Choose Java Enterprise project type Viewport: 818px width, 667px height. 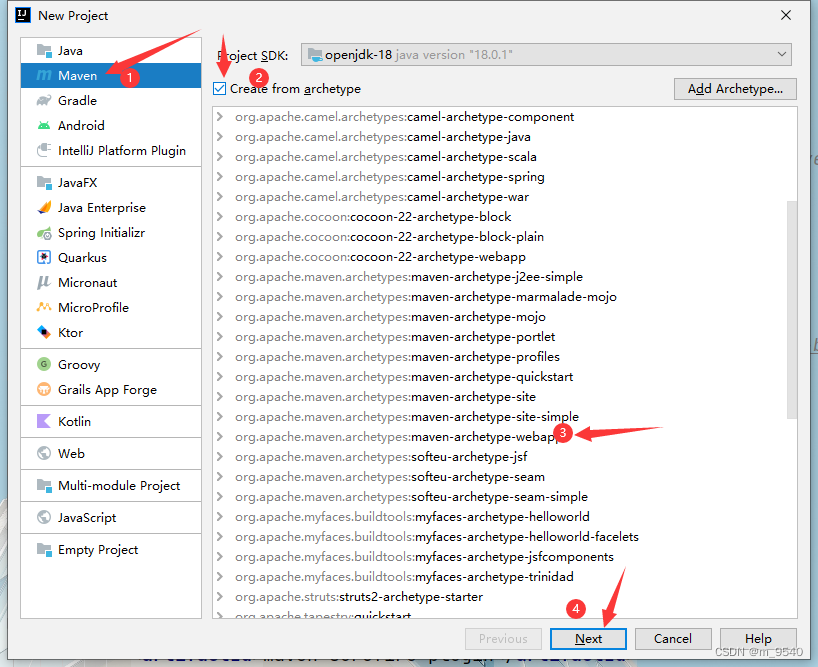pos(111,208)
